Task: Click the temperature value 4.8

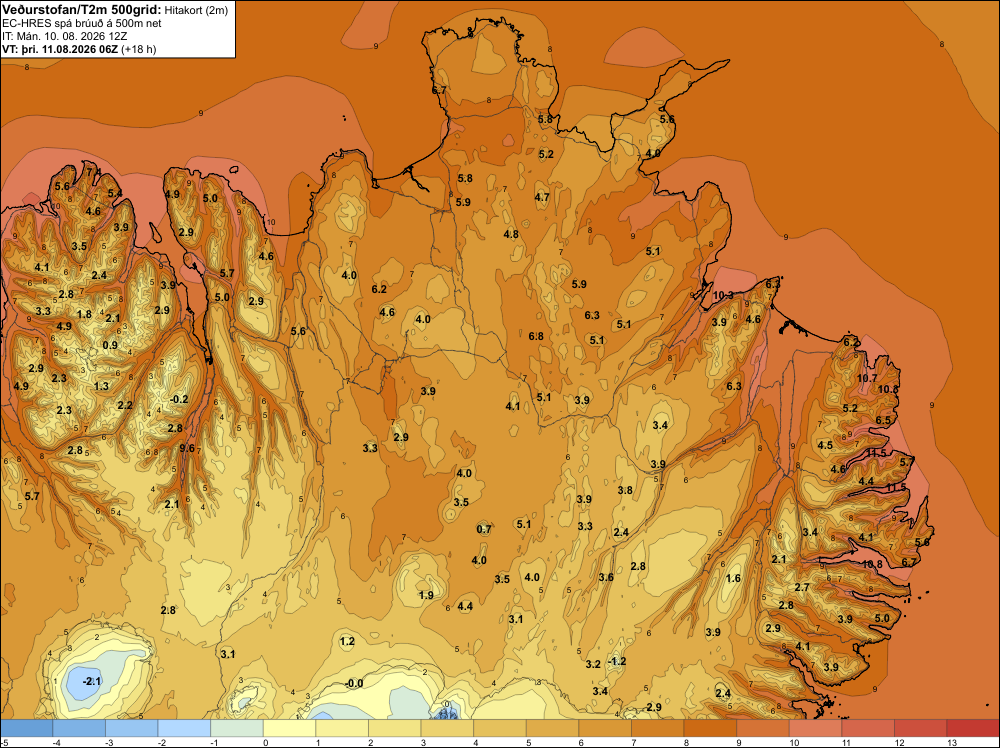Action: [511, 234]
